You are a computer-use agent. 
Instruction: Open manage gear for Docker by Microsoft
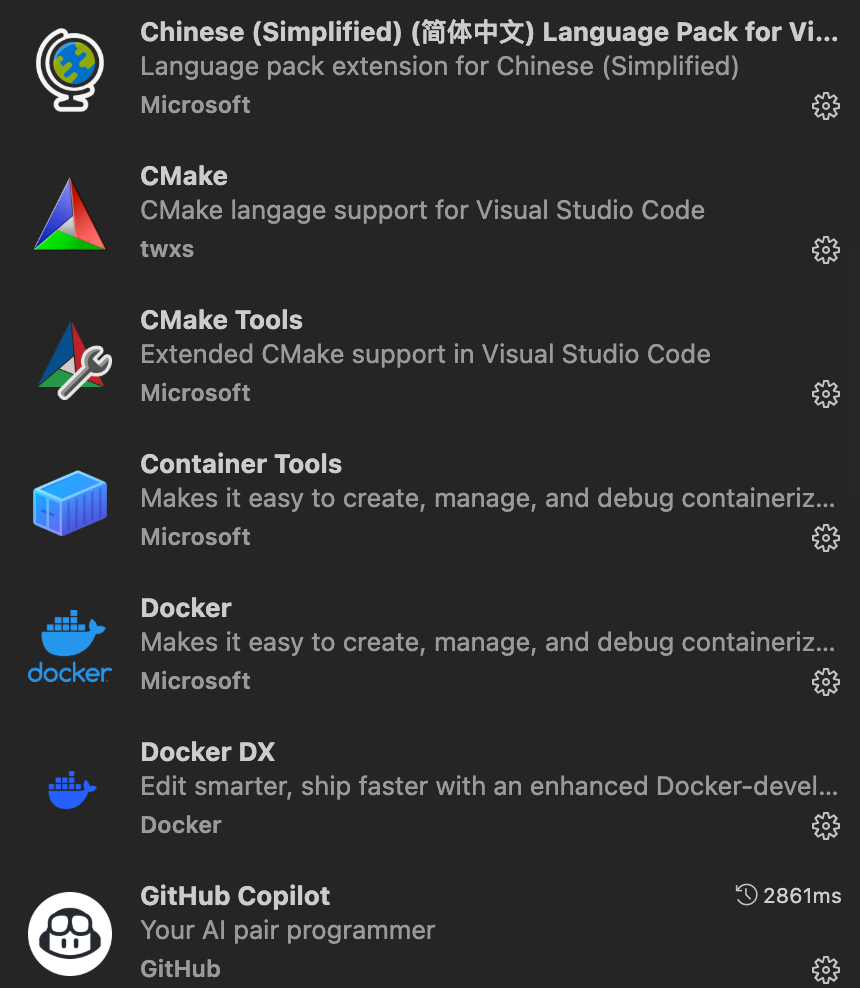click(x=825, y=682)
